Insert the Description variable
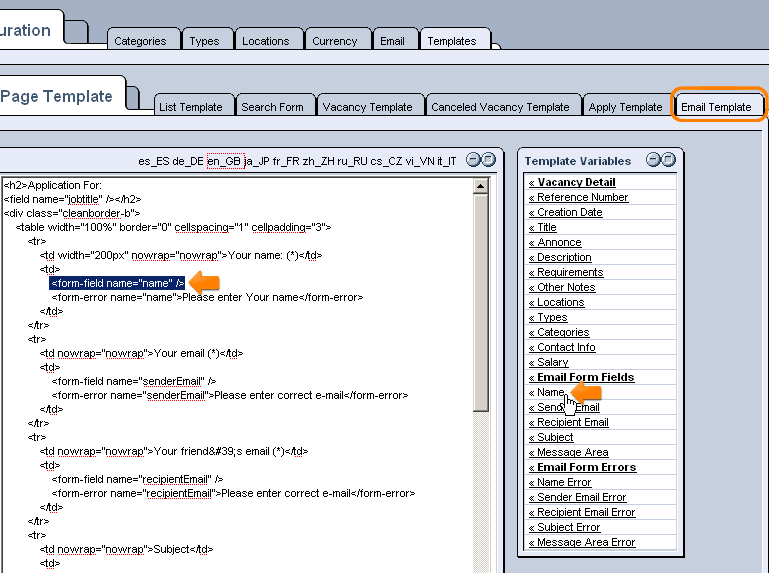 560,257
